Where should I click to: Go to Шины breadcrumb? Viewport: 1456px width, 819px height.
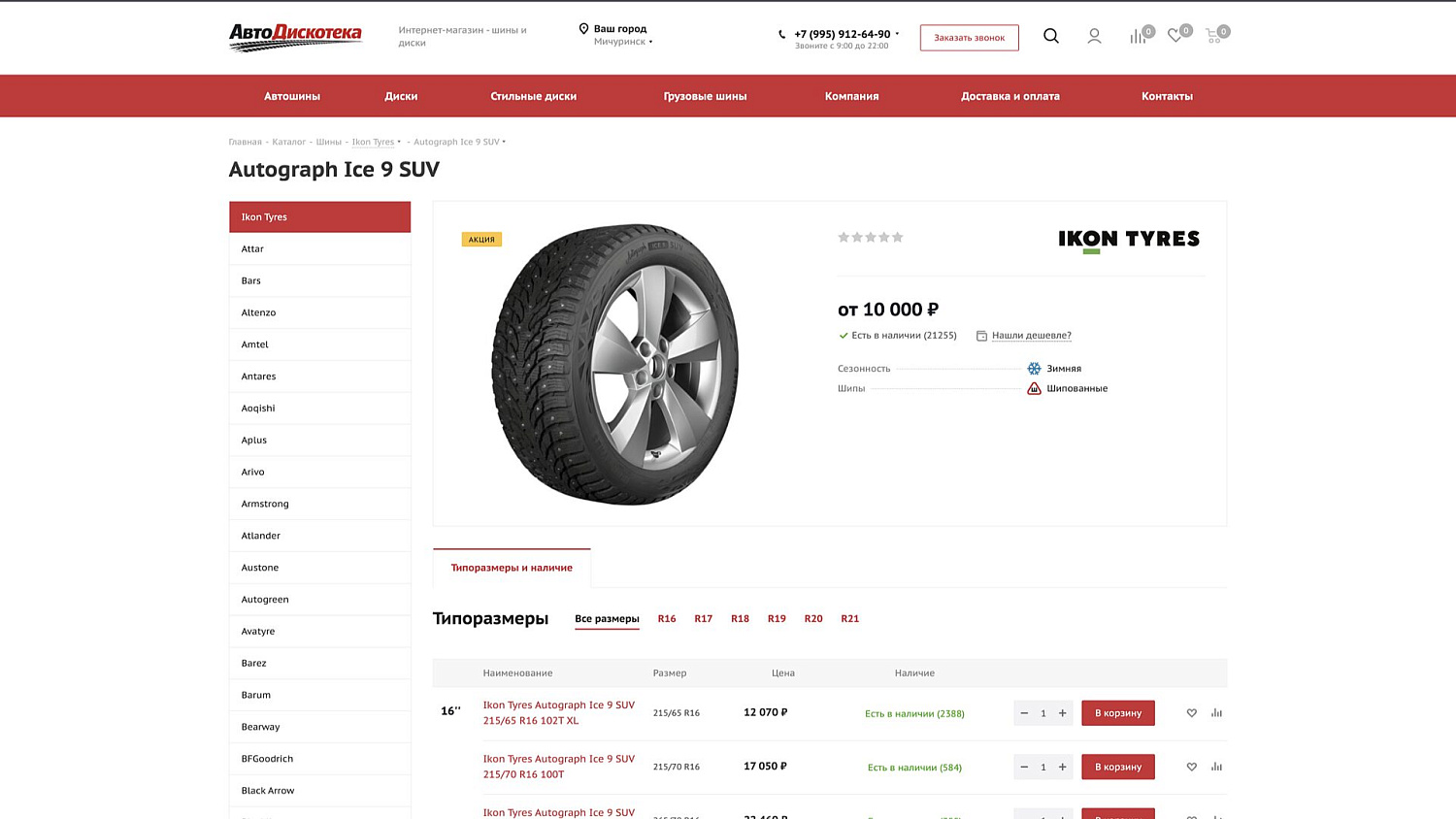[329, 142]
